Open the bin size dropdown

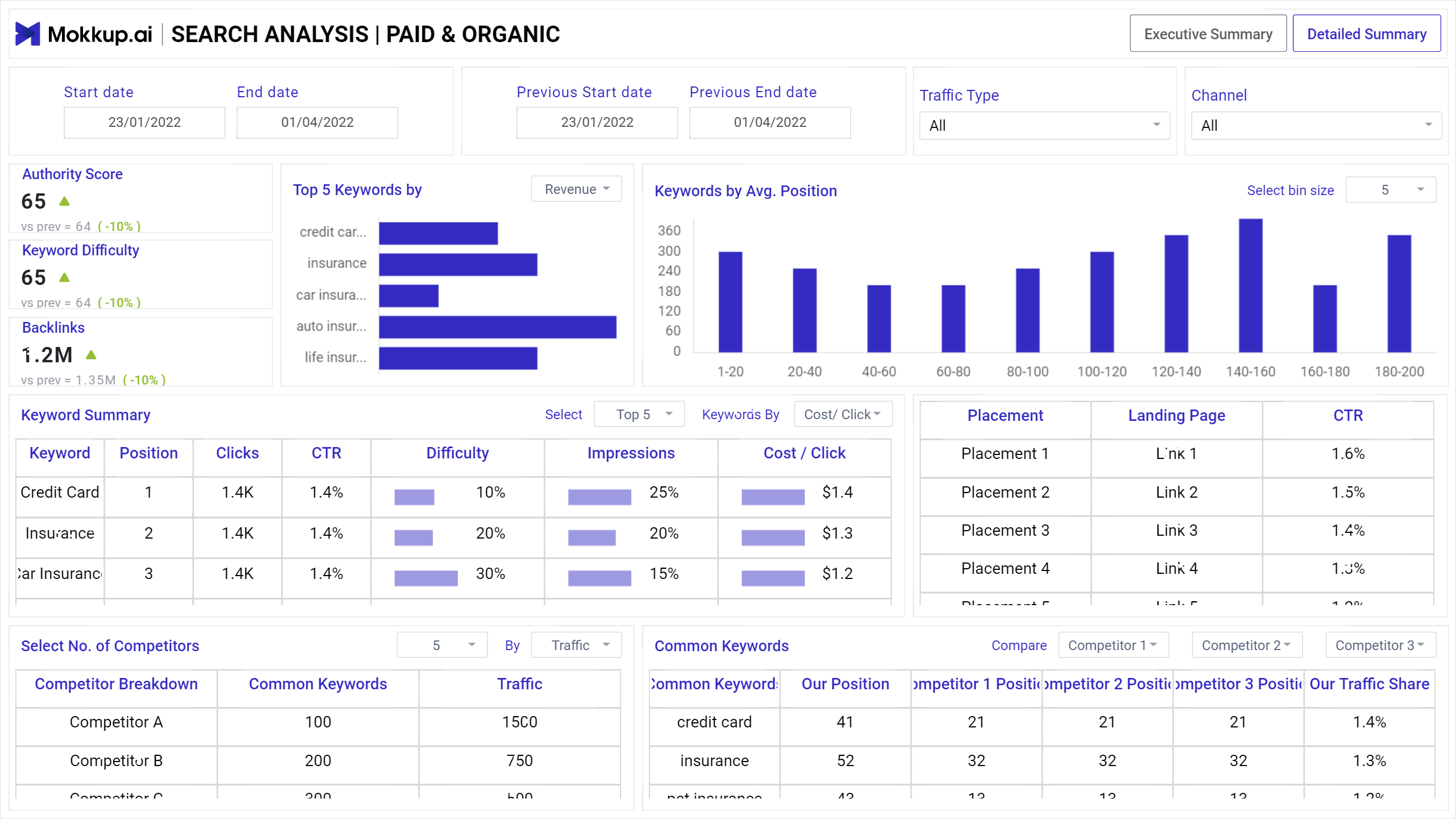[1391, 190]
